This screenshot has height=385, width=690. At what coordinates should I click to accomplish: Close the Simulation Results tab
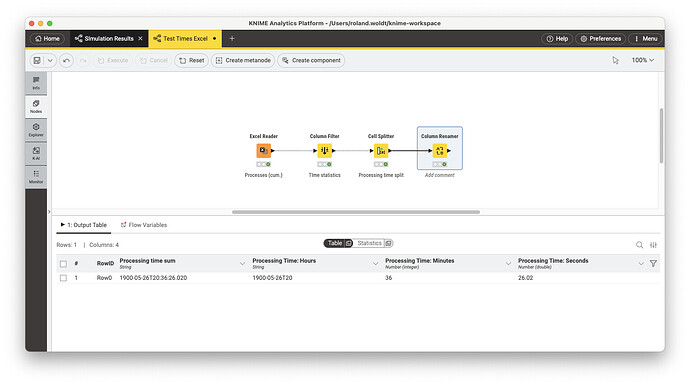(x=140, y=39)
